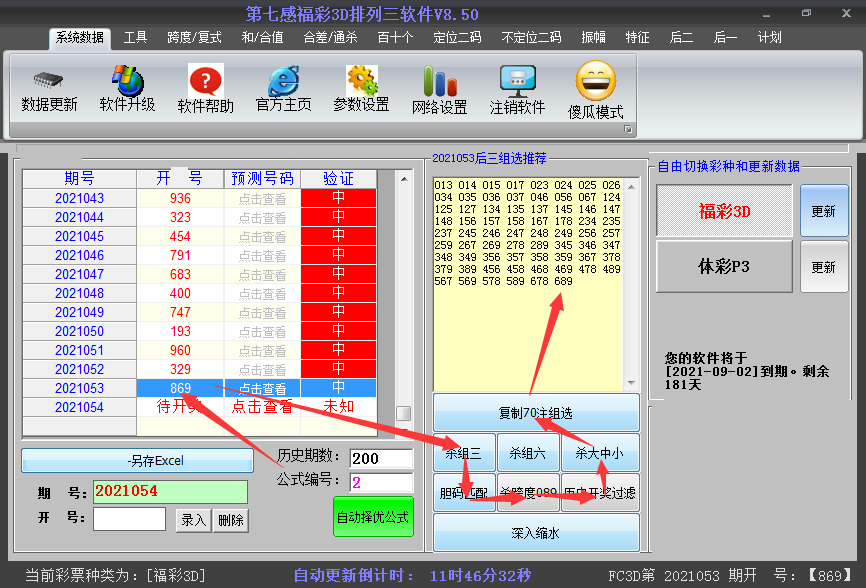Open the 不定位二码 tab
This screenshot has width=866, height=588.
531,38
